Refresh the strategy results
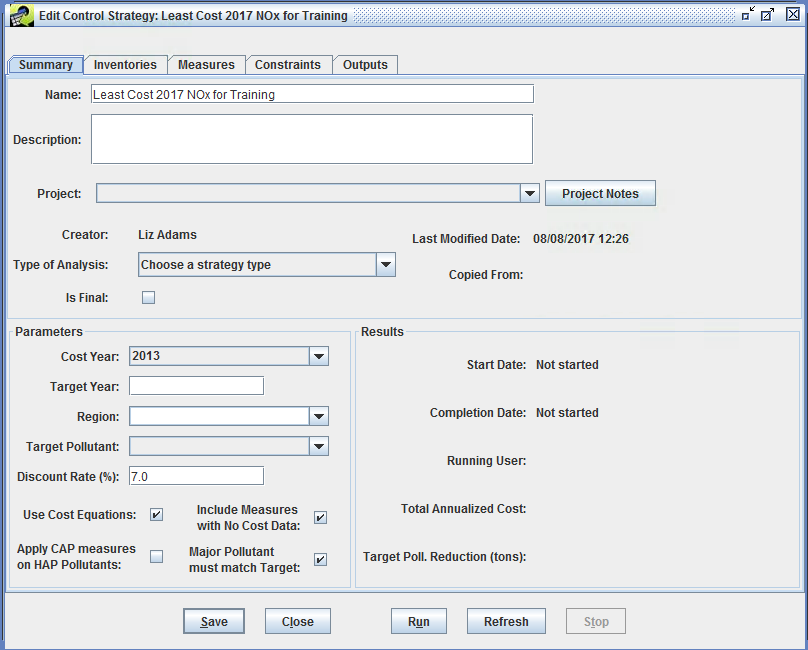Image resolution: width=808 pixels, height=650 pixels. click(x=506, y=621)
